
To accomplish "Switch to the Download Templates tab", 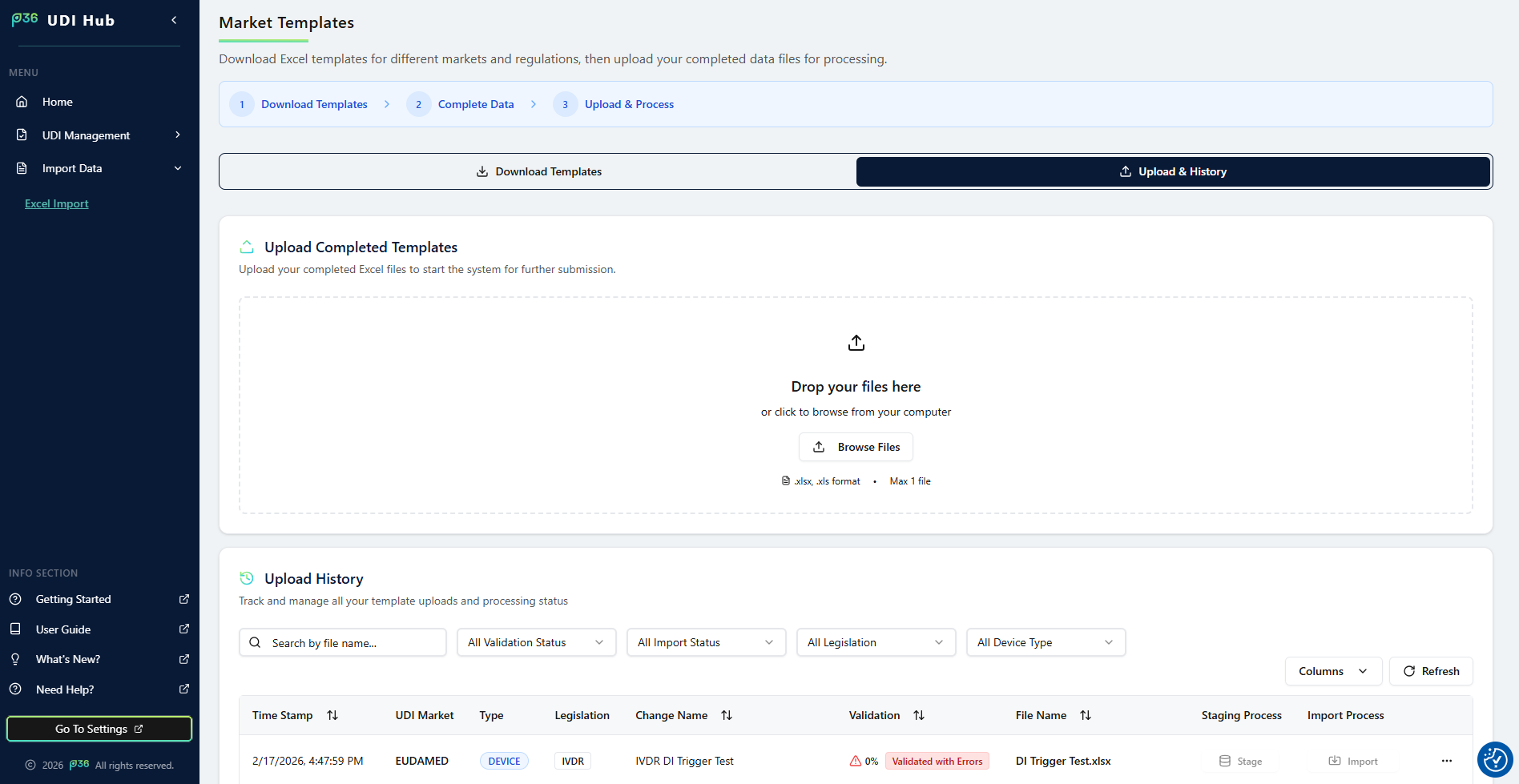I will pos(538,171).
